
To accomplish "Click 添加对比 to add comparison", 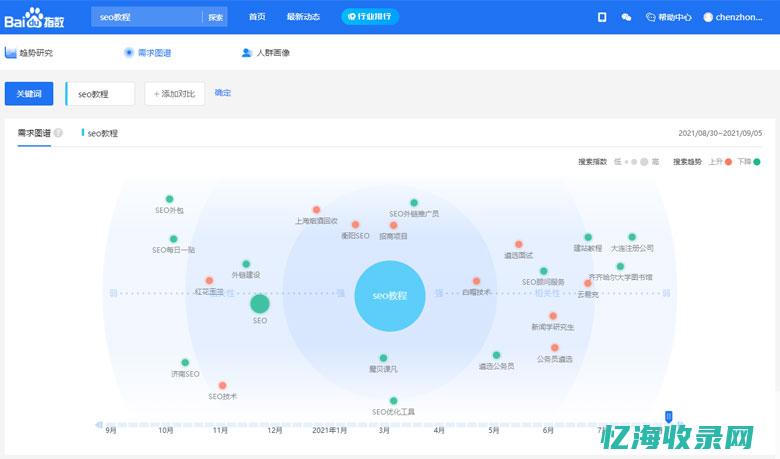I will coord(175,93).
